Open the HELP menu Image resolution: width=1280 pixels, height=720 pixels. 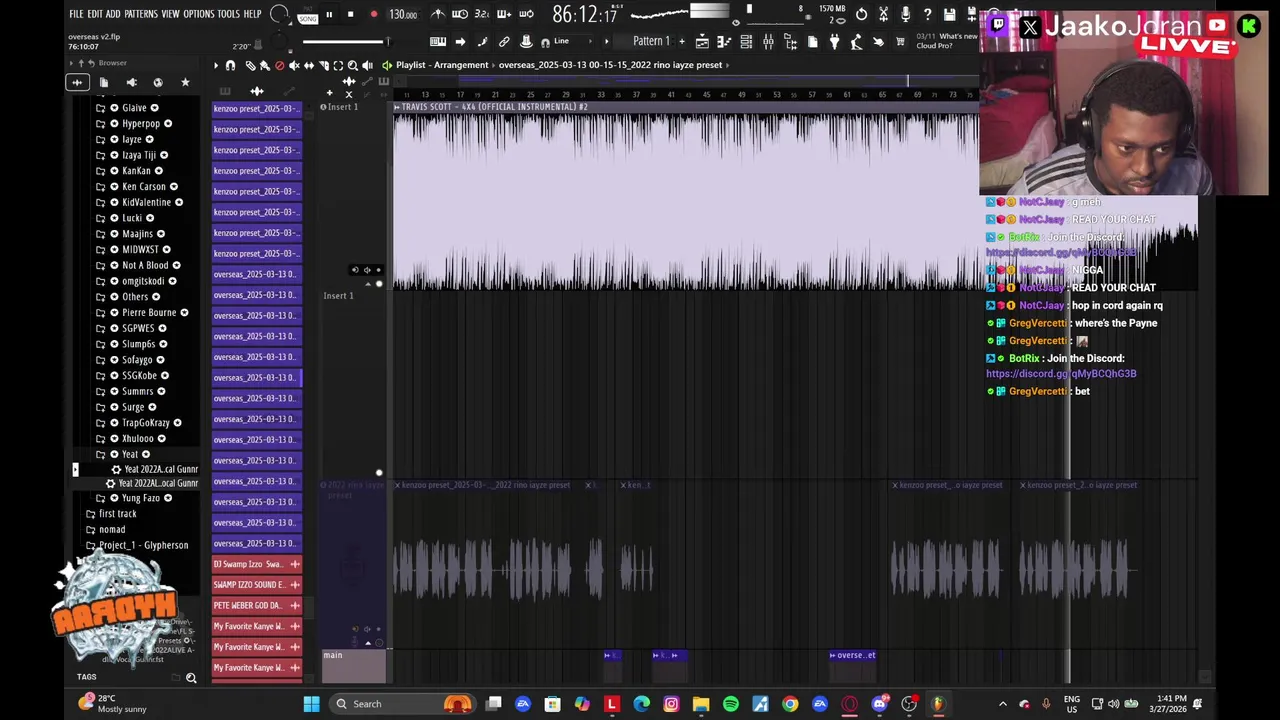[x=252, y=14]
